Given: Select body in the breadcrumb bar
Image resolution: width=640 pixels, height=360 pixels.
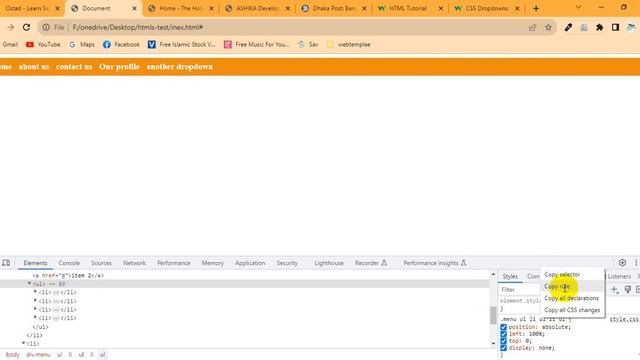Looking at the screenshot, I should tap(13, 354).
